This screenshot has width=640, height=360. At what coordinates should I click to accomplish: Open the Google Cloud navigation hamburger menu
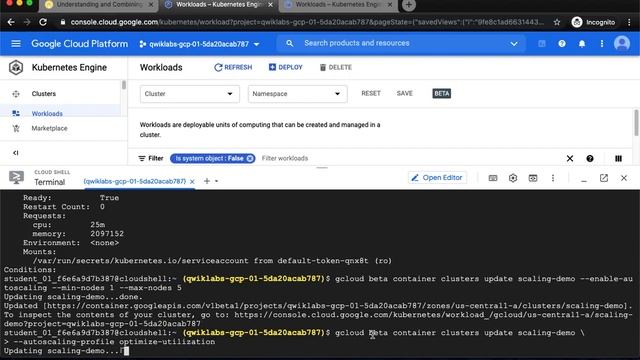pyautogui.click(x=16, y=43)
